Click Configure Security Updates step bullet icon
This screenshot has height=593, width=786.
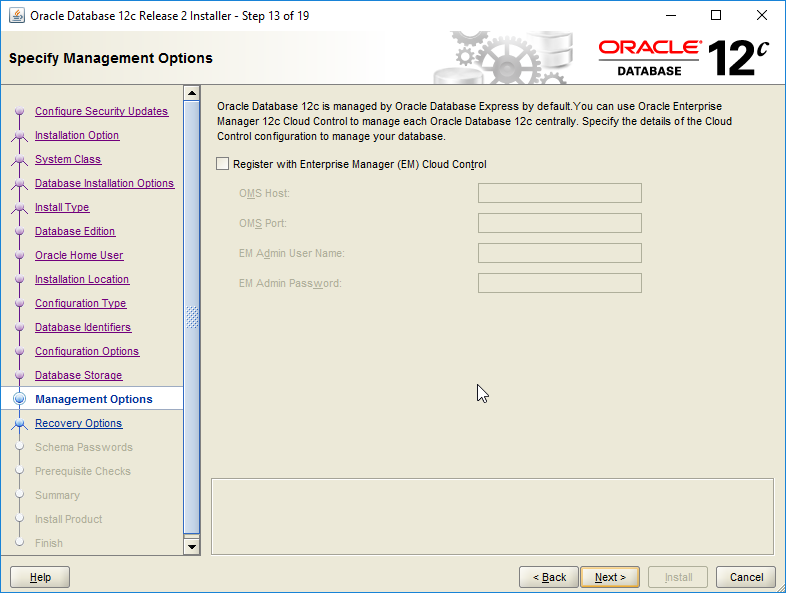20,111
